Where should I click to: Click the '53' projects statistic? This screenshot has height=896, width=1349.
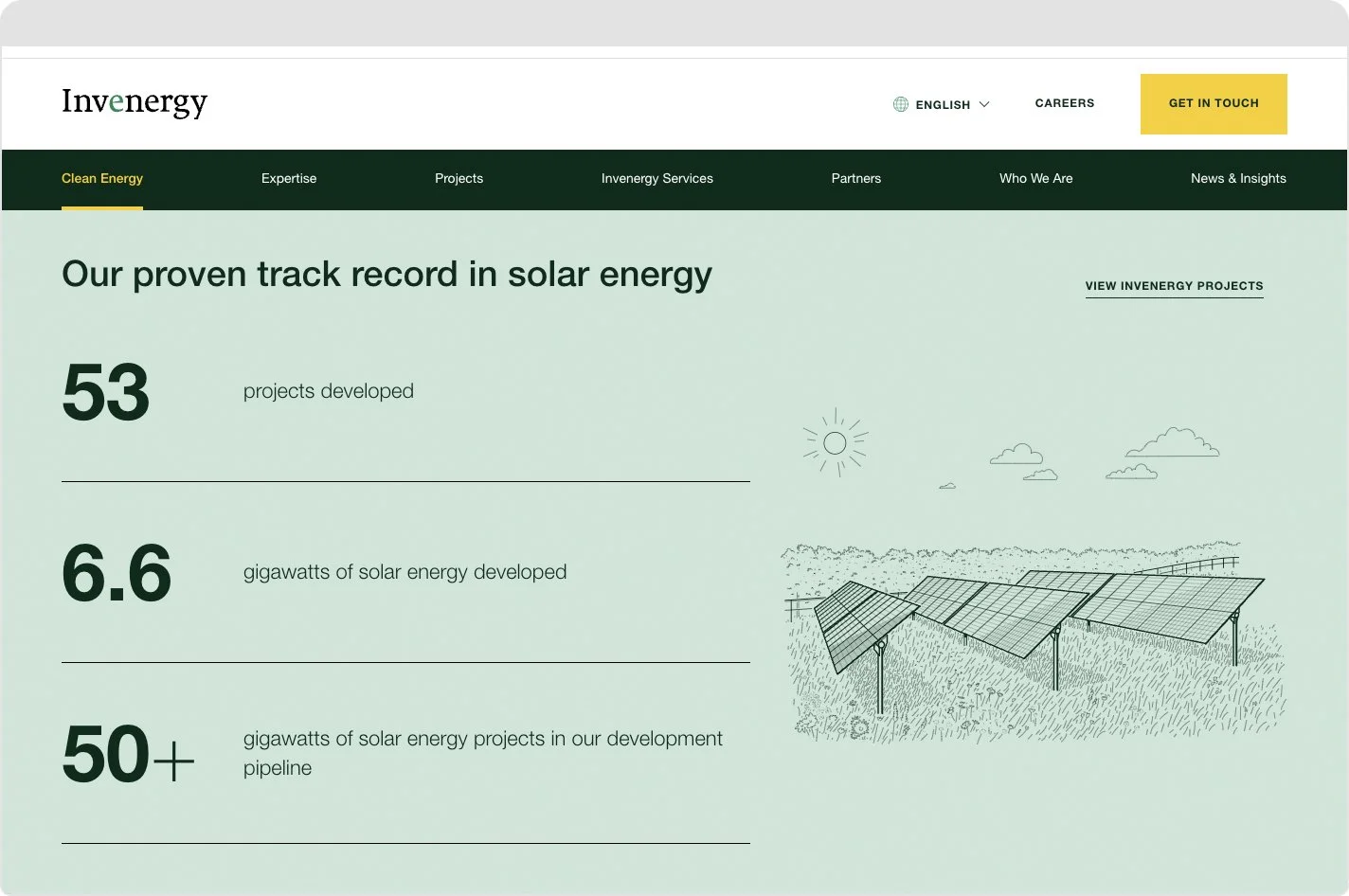106,392
